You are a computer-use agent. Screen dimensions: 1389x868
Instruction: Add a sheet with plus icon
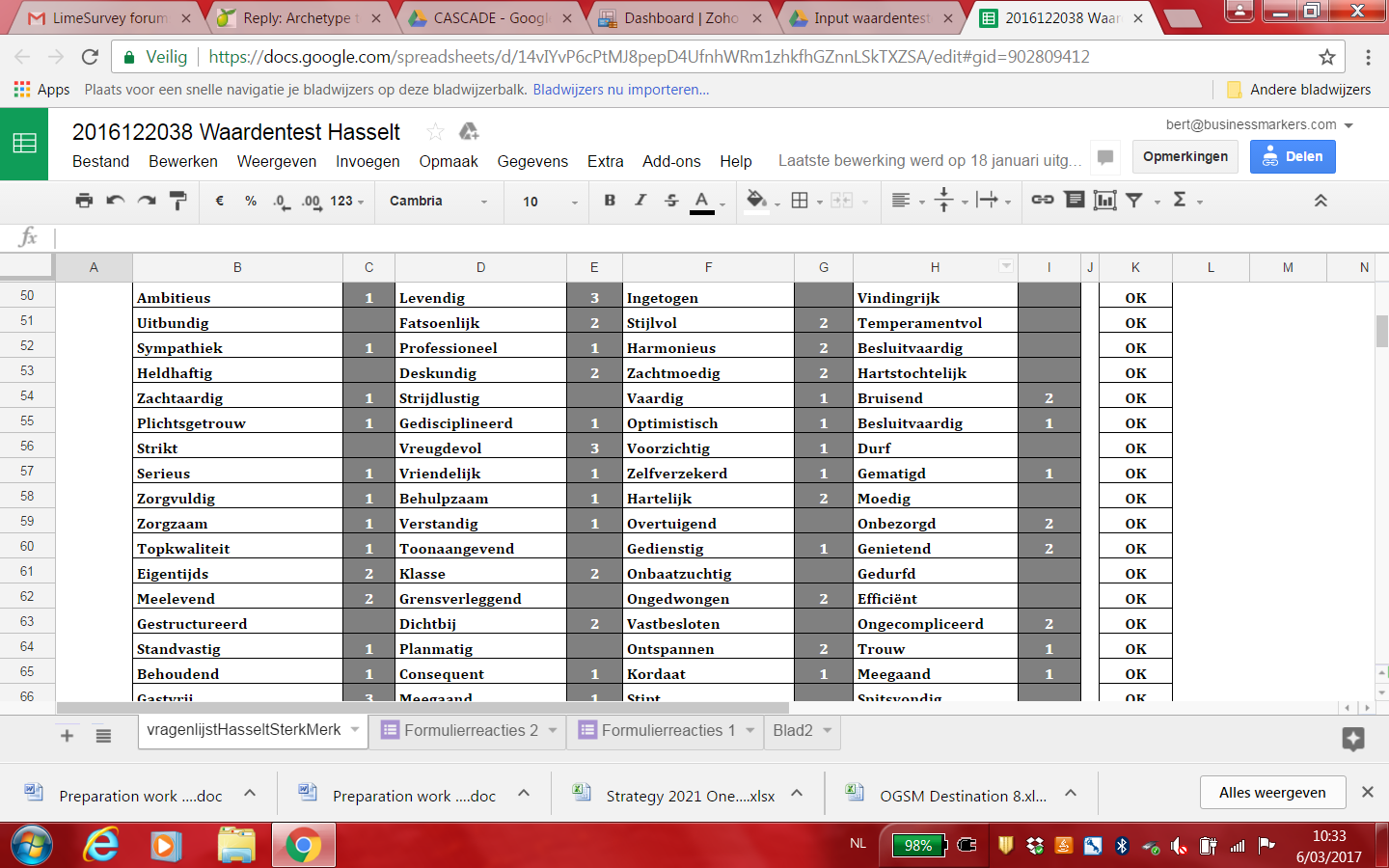[x=67, y=736]
